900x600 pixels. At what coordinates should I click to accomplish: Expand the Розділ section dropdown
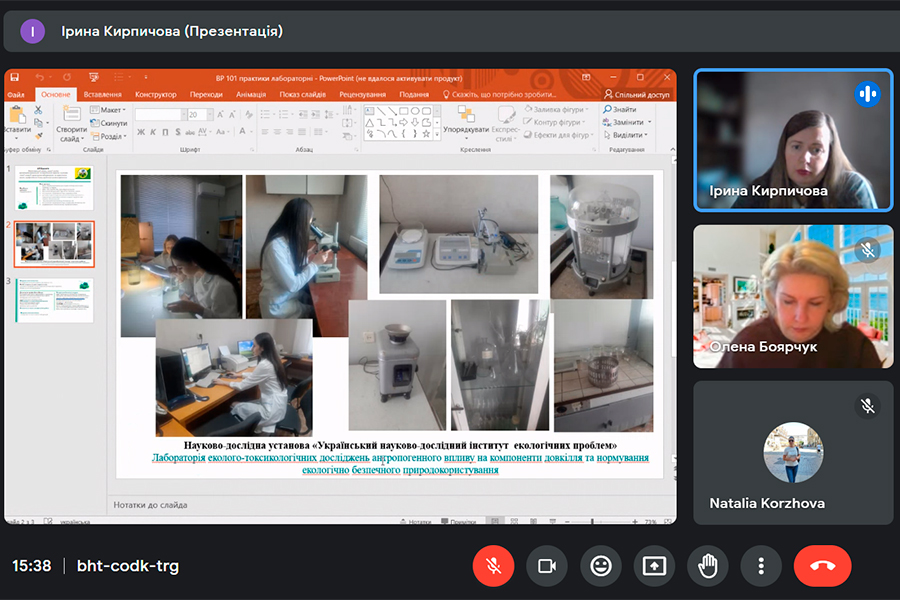click(x=108, y=136)
